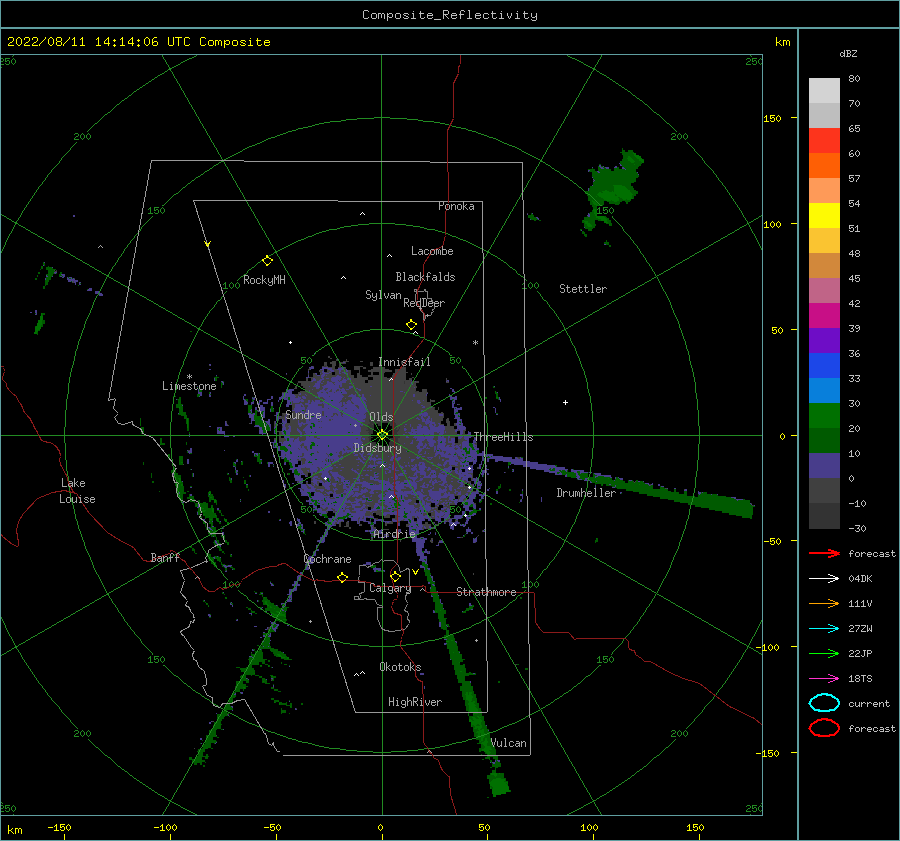Screen dimensions: 900x841
Task: Click the white plus marker south of Stettler
Action: [565, 402]
